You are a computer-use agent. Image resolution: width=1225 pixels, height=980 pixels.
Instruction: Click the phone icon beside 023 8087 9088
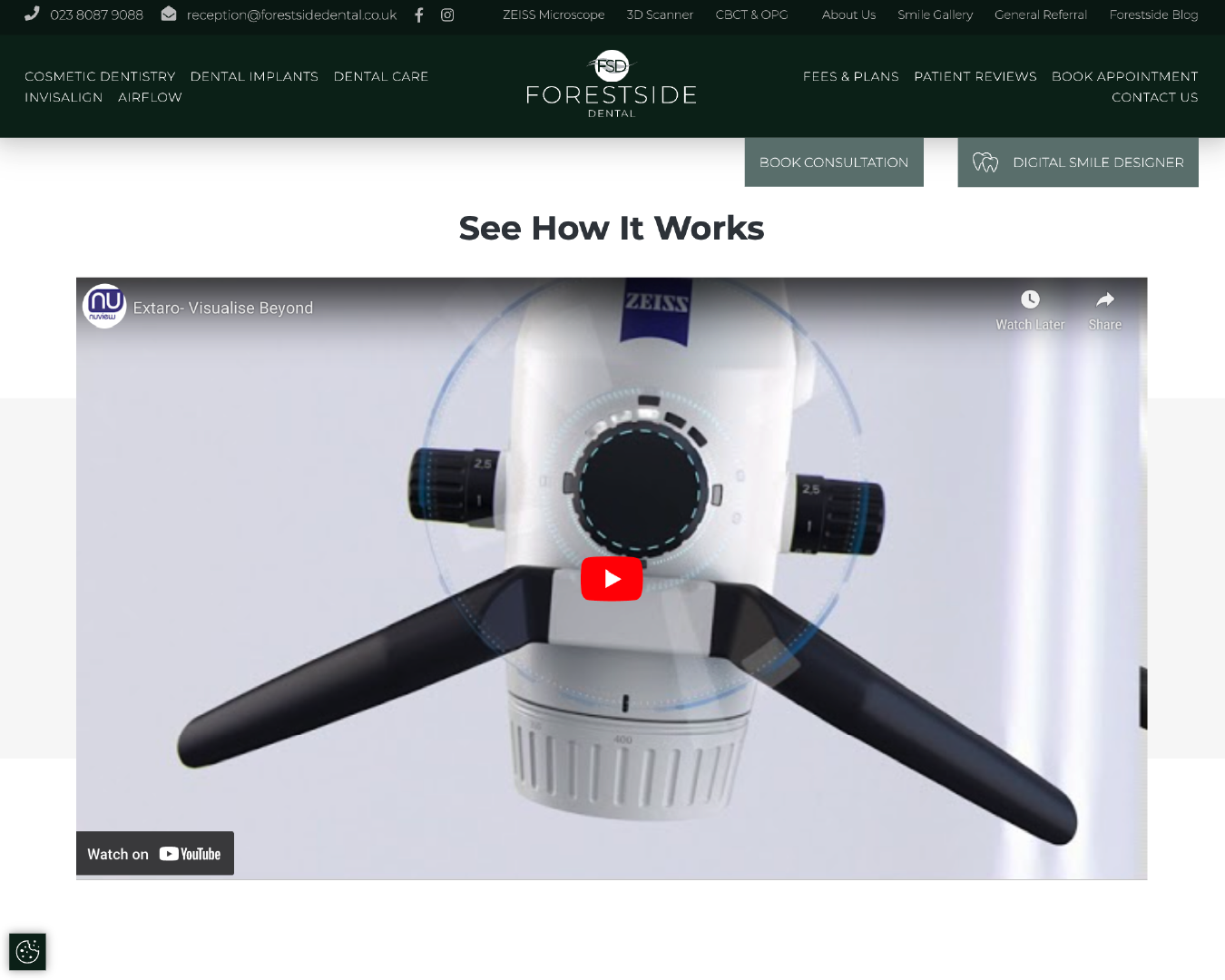click(32, 15)
